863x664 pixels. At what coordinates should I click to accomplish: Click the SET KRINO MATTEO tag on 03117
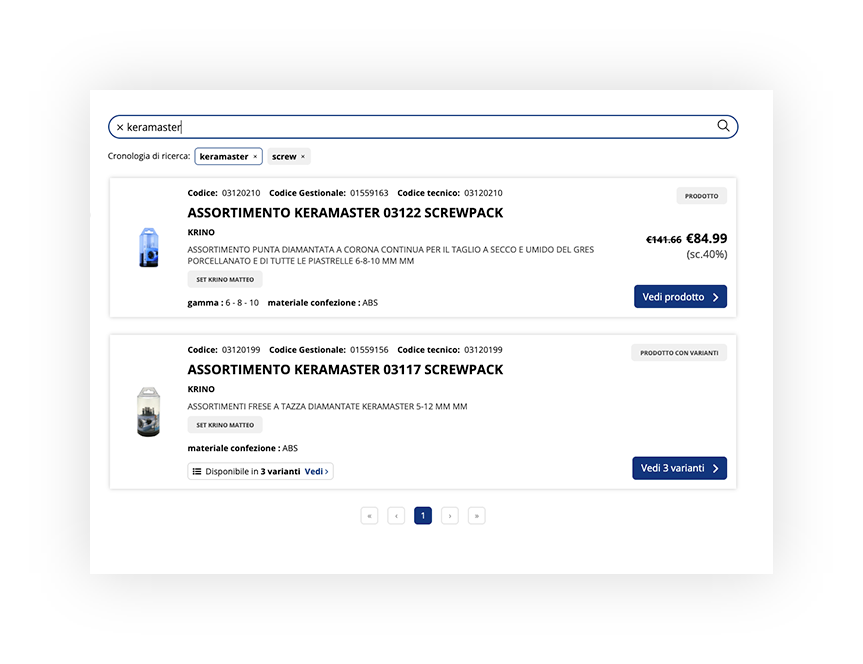point(225,425)
